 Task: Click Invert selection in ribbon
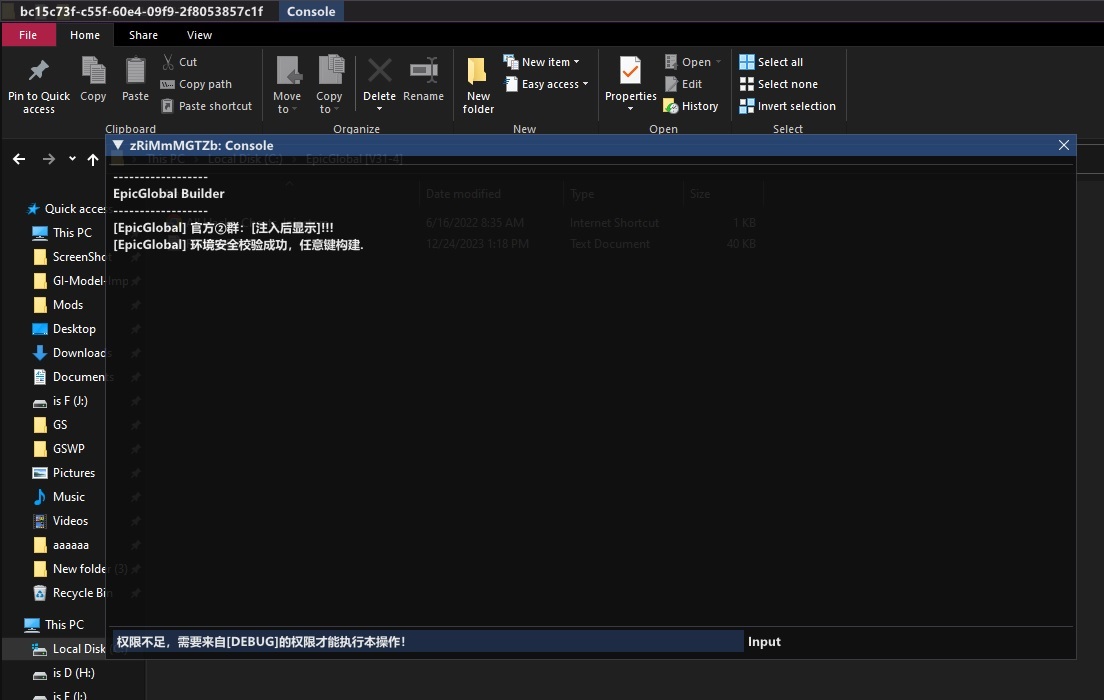(787, 106)
